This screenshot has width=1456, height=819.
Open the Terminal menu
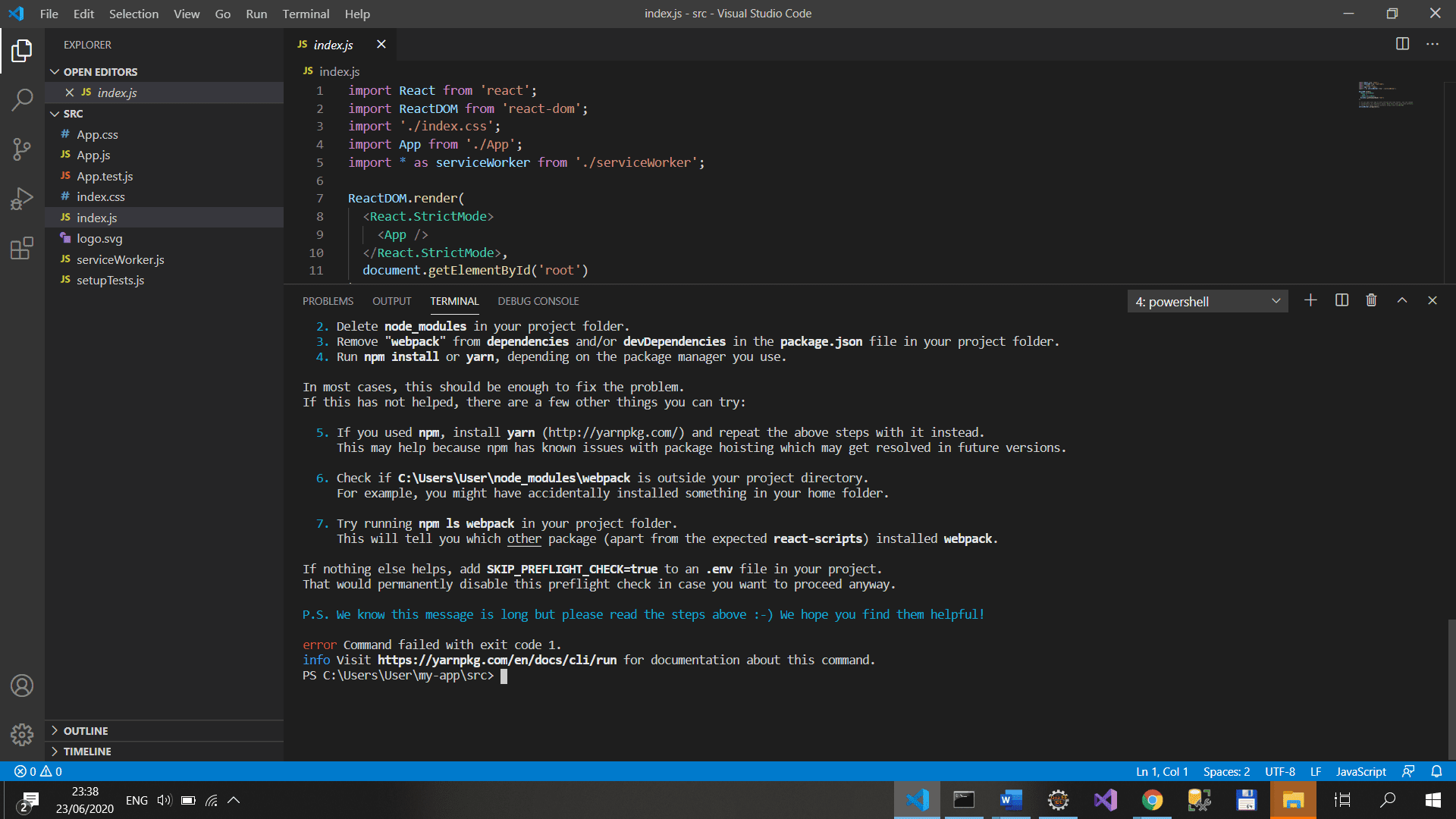tap(306, 14)
